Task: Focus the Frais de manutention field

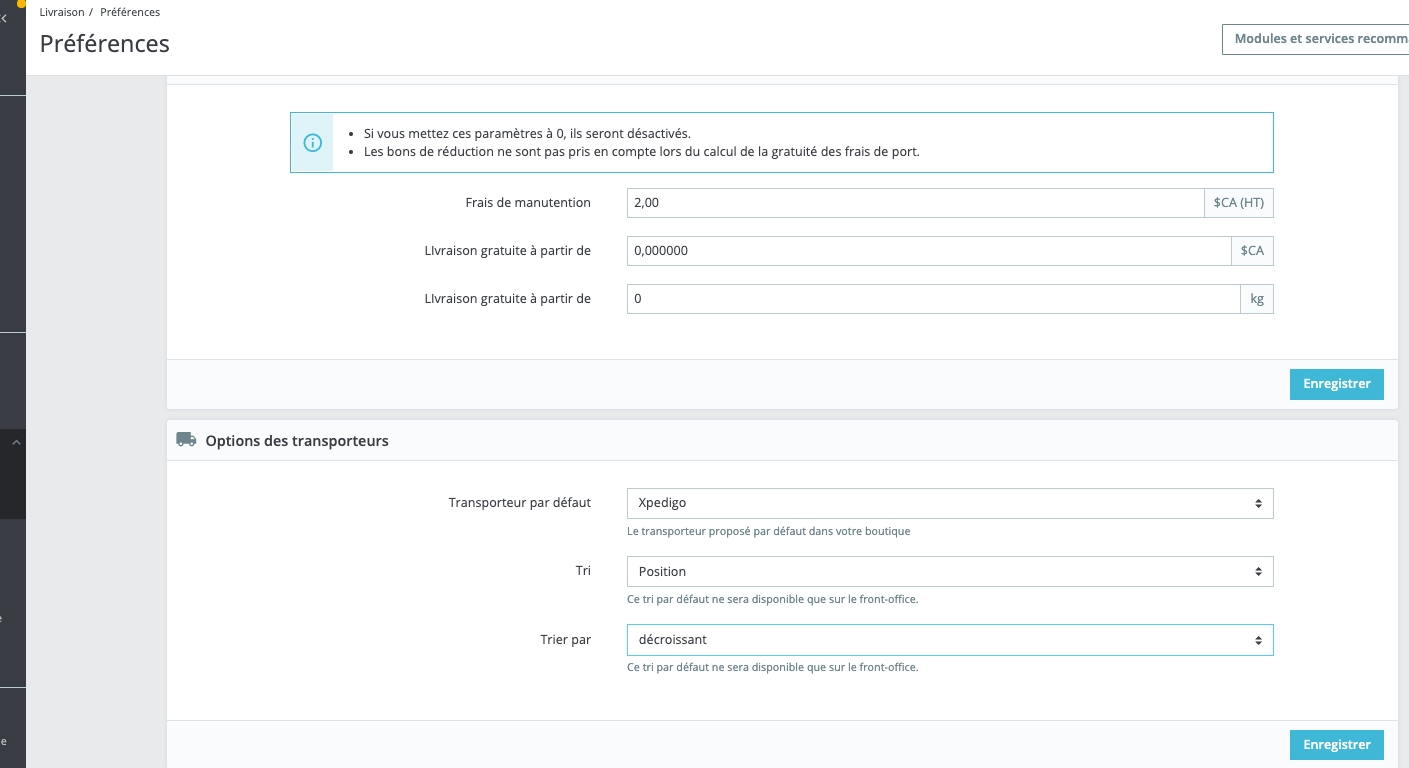Action: [915, 203]
